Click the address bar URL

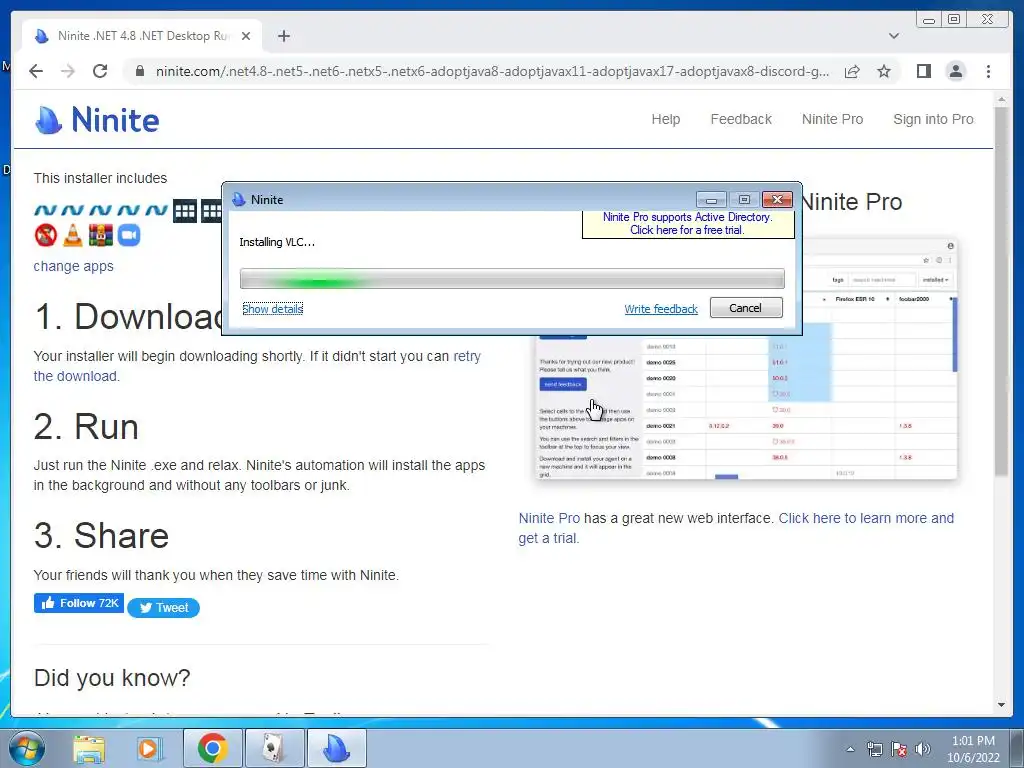492,71
